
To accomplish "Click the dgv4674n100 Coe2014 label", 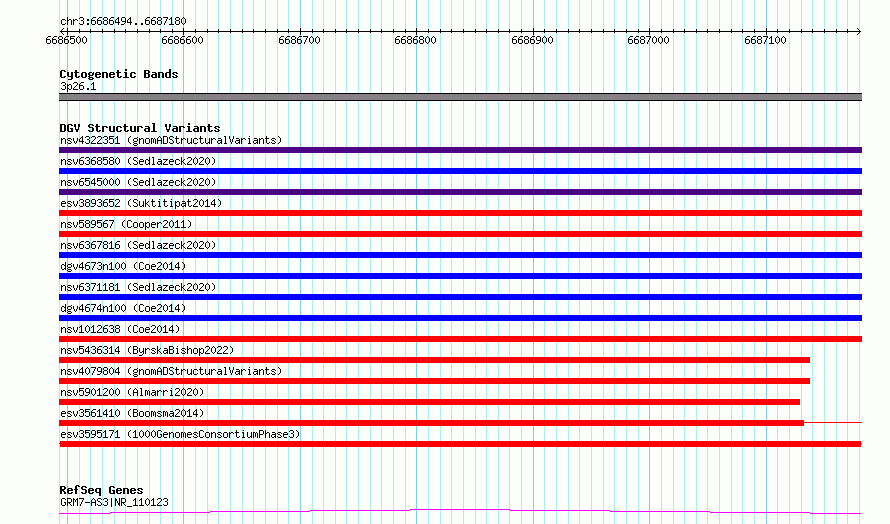I will click(123, 308).
